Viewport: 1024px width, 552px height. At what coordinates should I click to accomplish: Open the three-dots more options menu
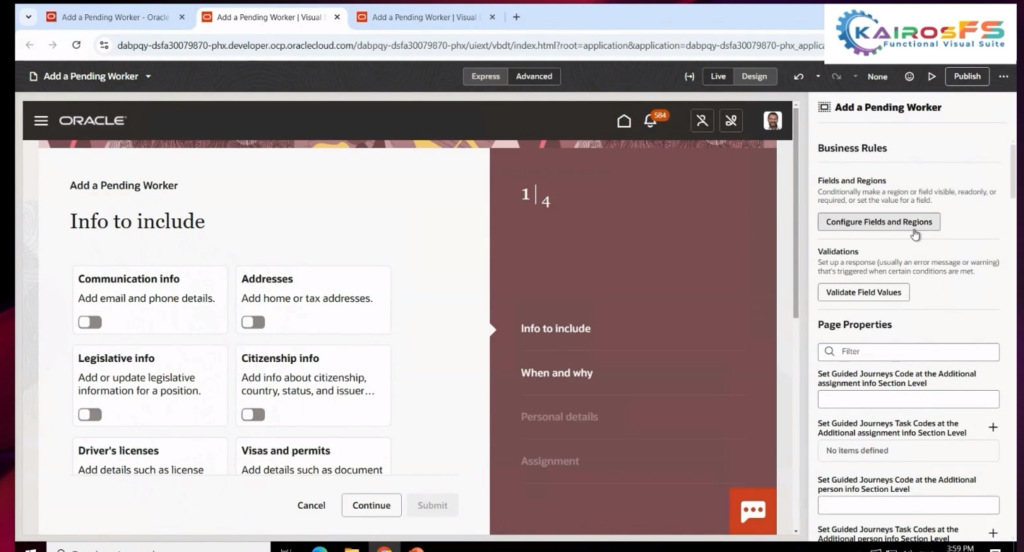[x=1004, y=77]
